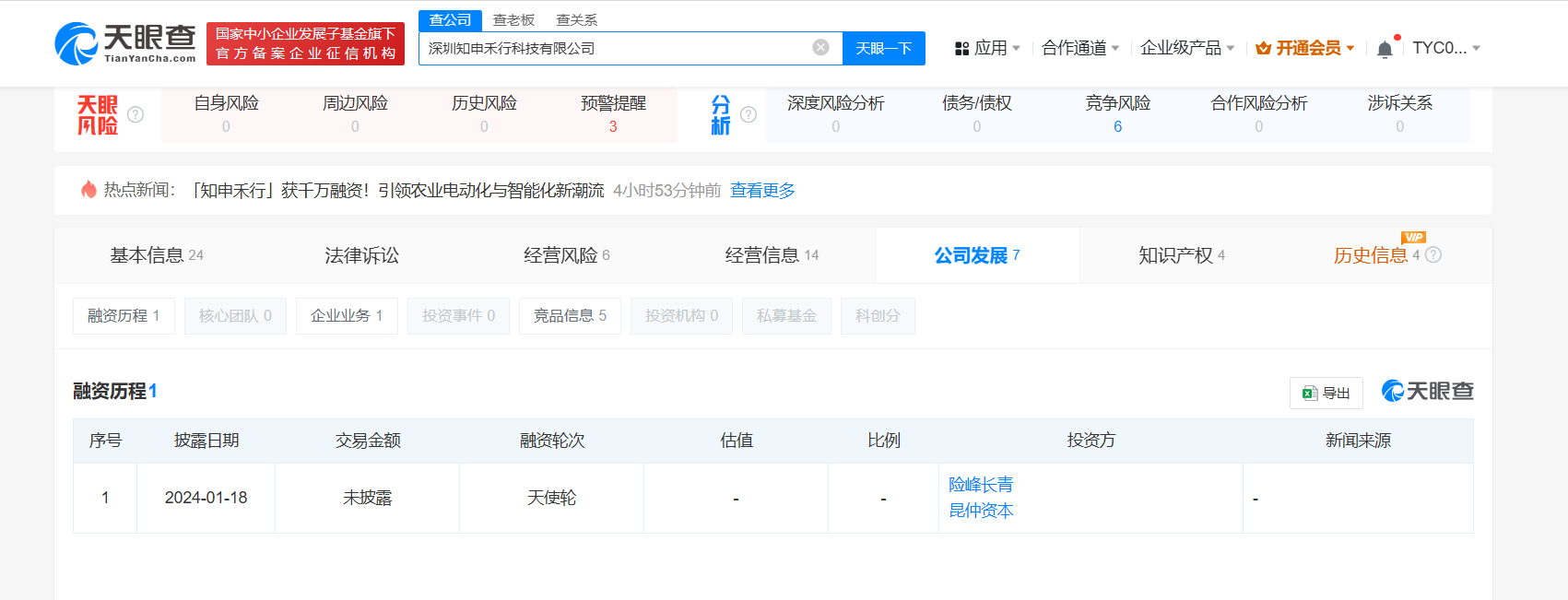Open investor 昆仲资本 link
The image size is (1568, 600).
click(x=981, y=511)
